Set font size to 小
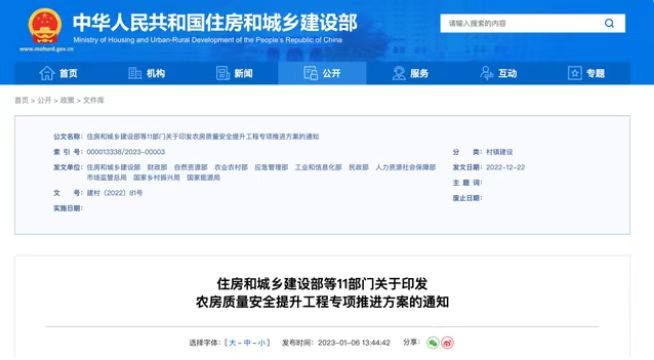Viewport: 654px width, 360px height. coord(262,343)
